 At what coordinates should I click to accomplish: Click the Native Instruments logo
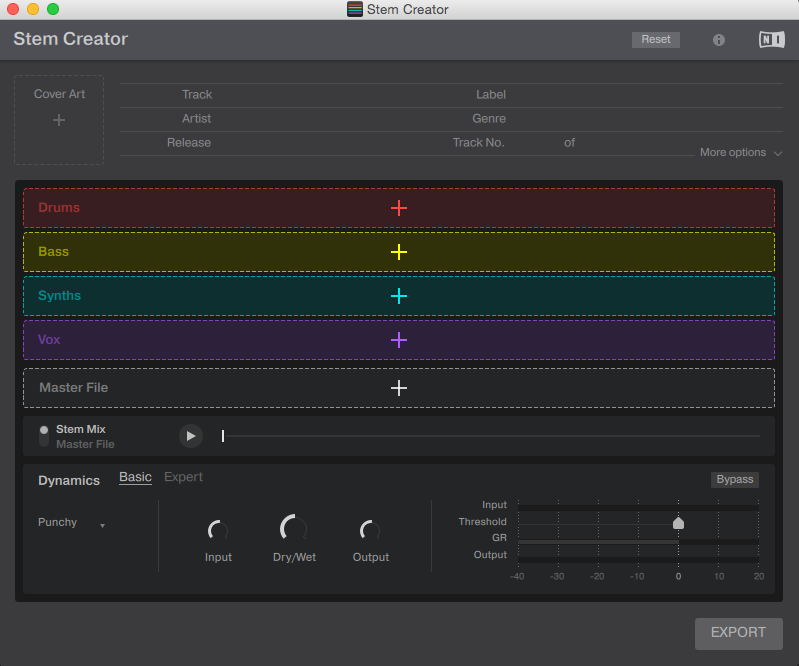771,39
